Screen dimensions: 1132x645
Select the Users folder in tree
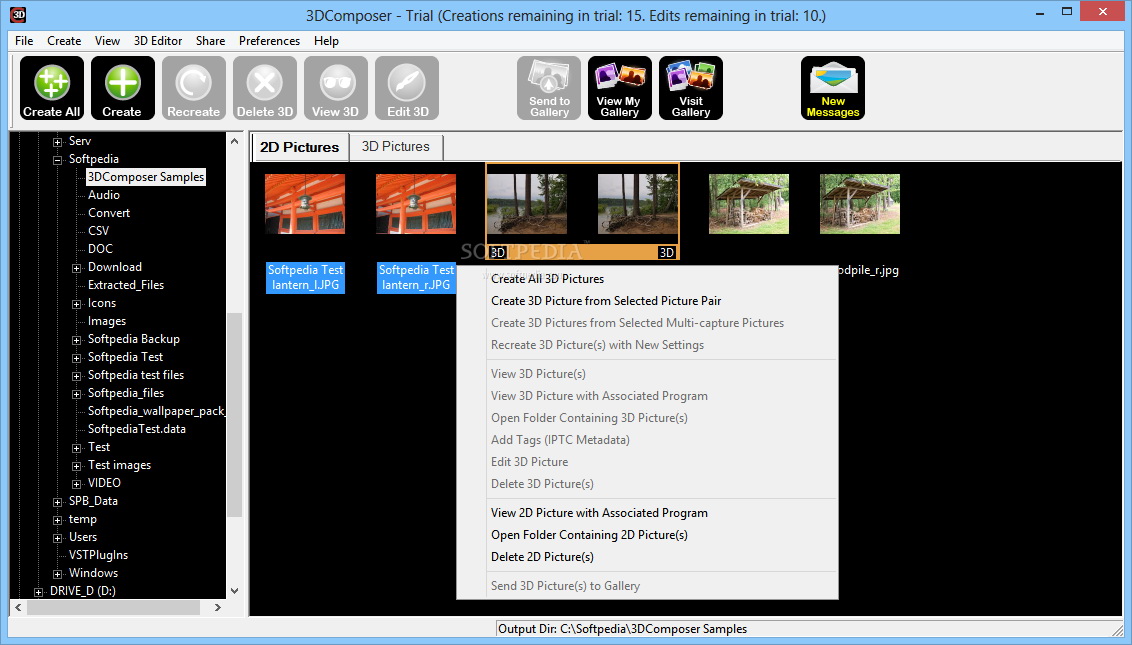tap(83, 537)
